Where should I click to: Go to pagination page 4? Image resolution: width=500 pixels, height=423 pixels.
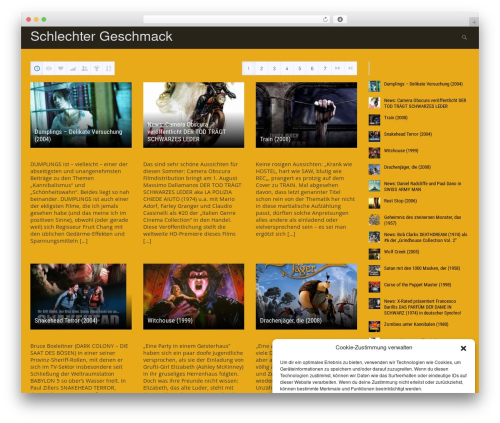[x=287, y=68]
